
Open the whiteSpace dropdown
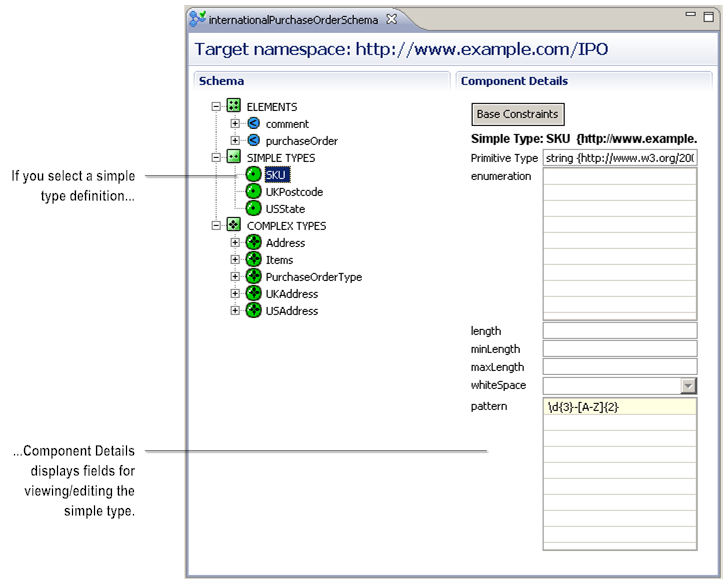tap(688, 386)
